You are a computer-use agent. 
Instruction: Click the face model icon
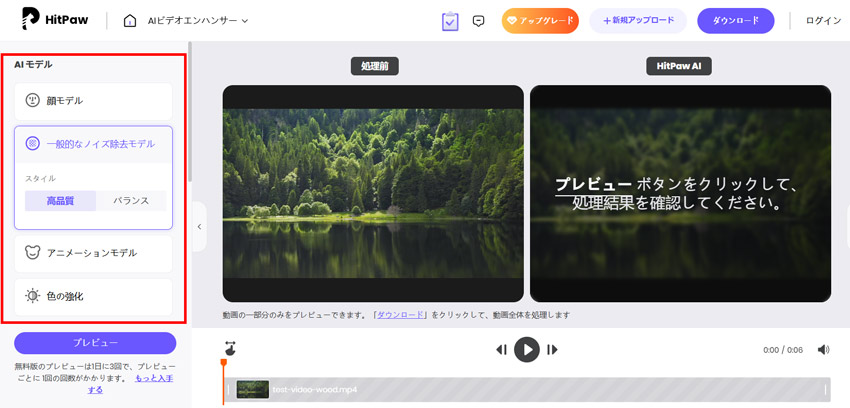[33, 101]
